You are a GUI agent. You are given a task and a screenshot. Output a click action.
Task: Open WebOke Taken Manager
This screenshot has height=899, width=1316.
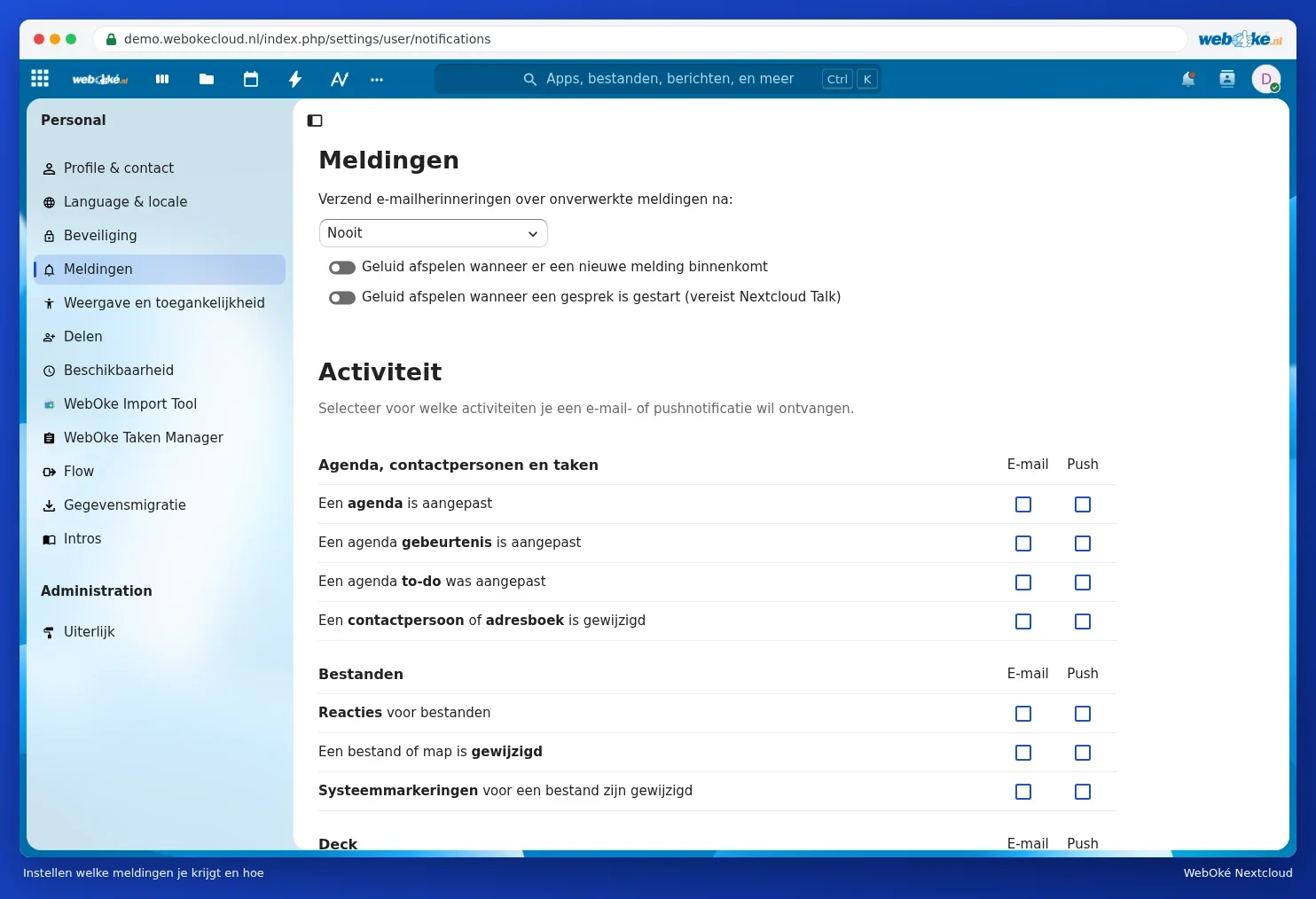(160, 438)
